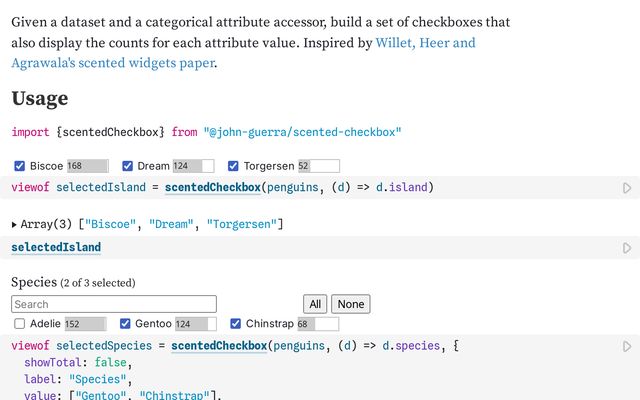Screen dimensions: 640x400
Task: Run the viewof selectedIsland cell play icon
Action: point(627,187)
